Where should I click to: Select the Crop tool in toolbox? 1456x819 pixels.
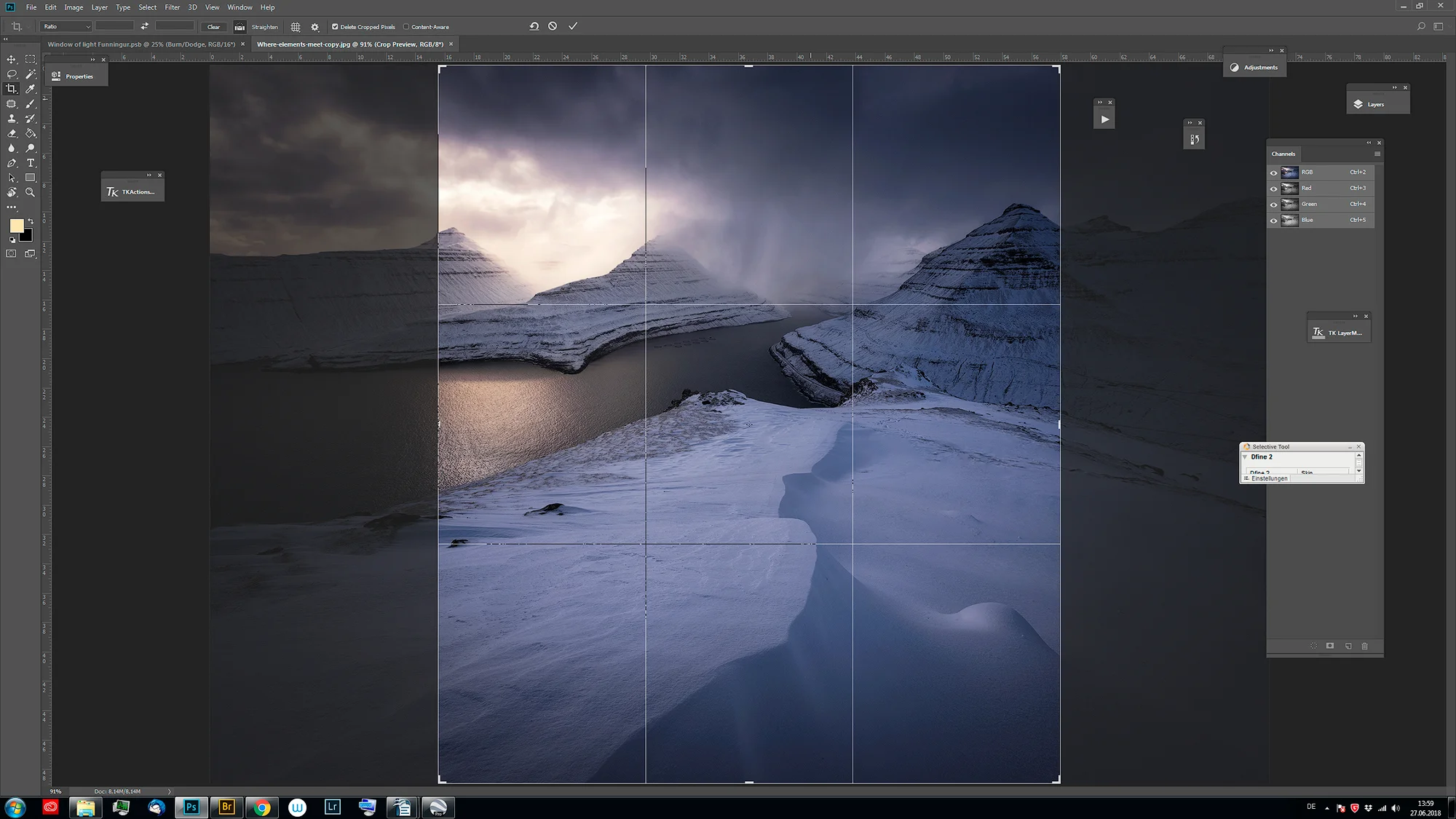tap(12, 89)
